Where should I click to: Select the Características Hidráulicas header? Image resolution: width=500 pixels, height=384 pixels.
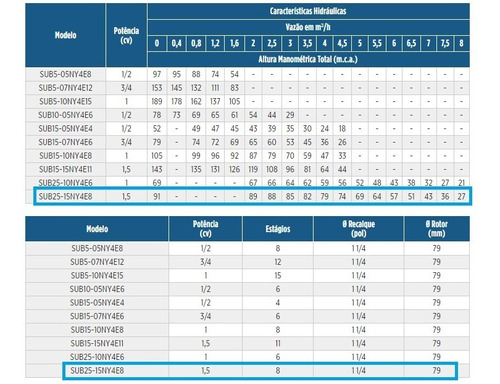(308, 11)
